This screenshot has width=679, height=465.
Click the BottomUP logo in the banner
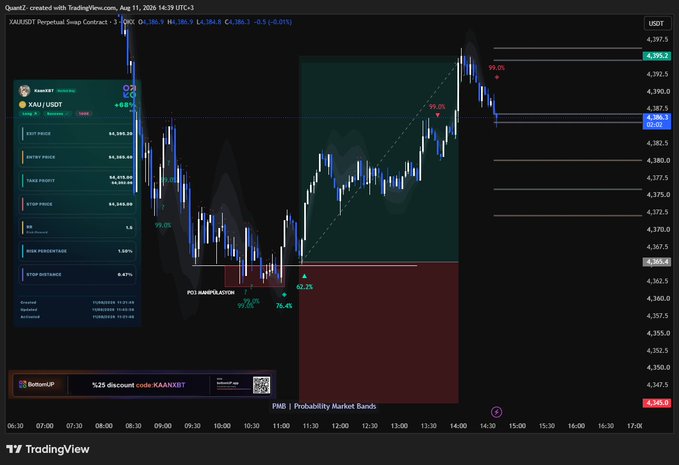37,384
